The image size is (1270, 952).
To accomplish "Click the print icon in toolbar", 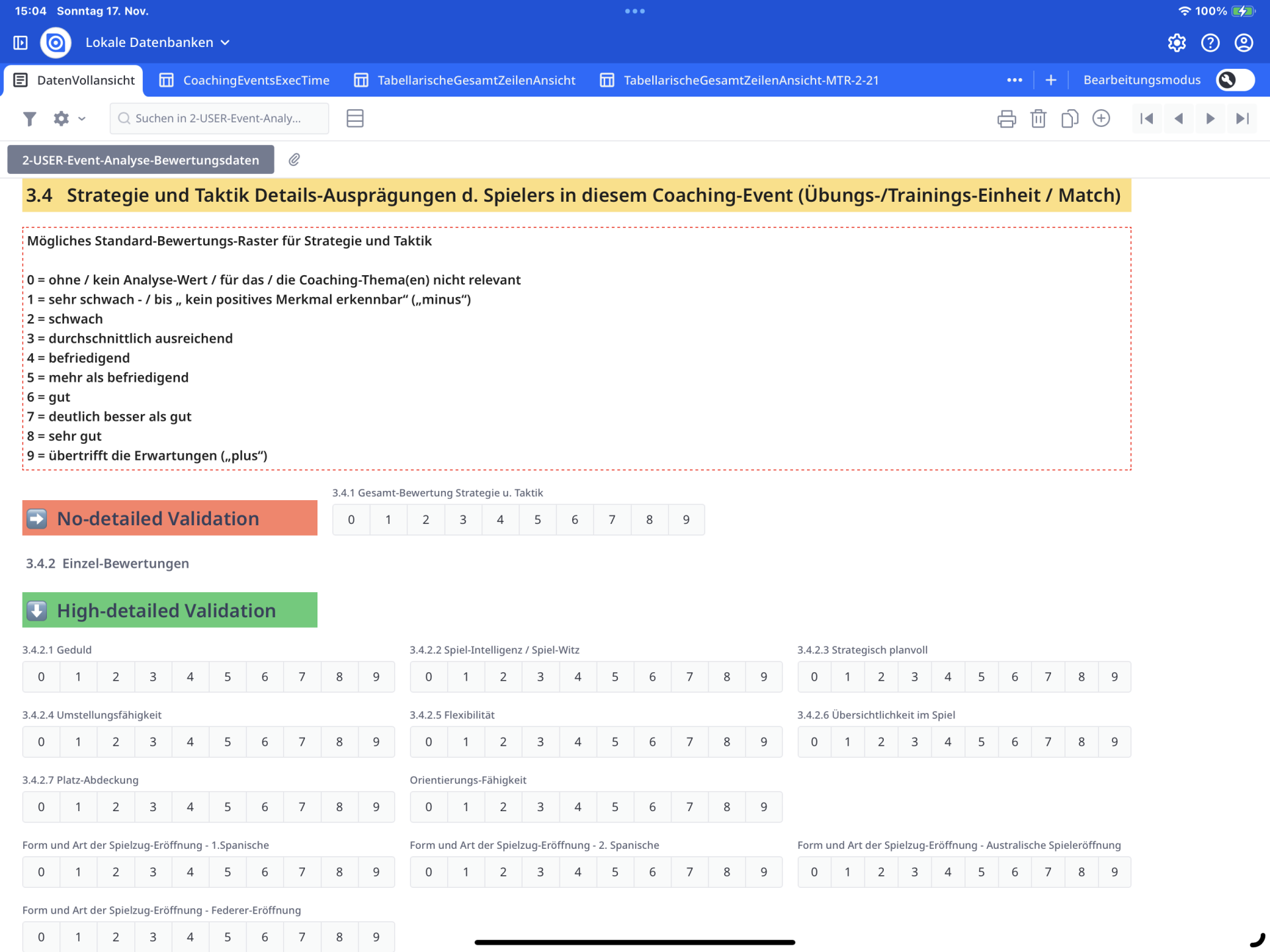I will [1006, 118].
